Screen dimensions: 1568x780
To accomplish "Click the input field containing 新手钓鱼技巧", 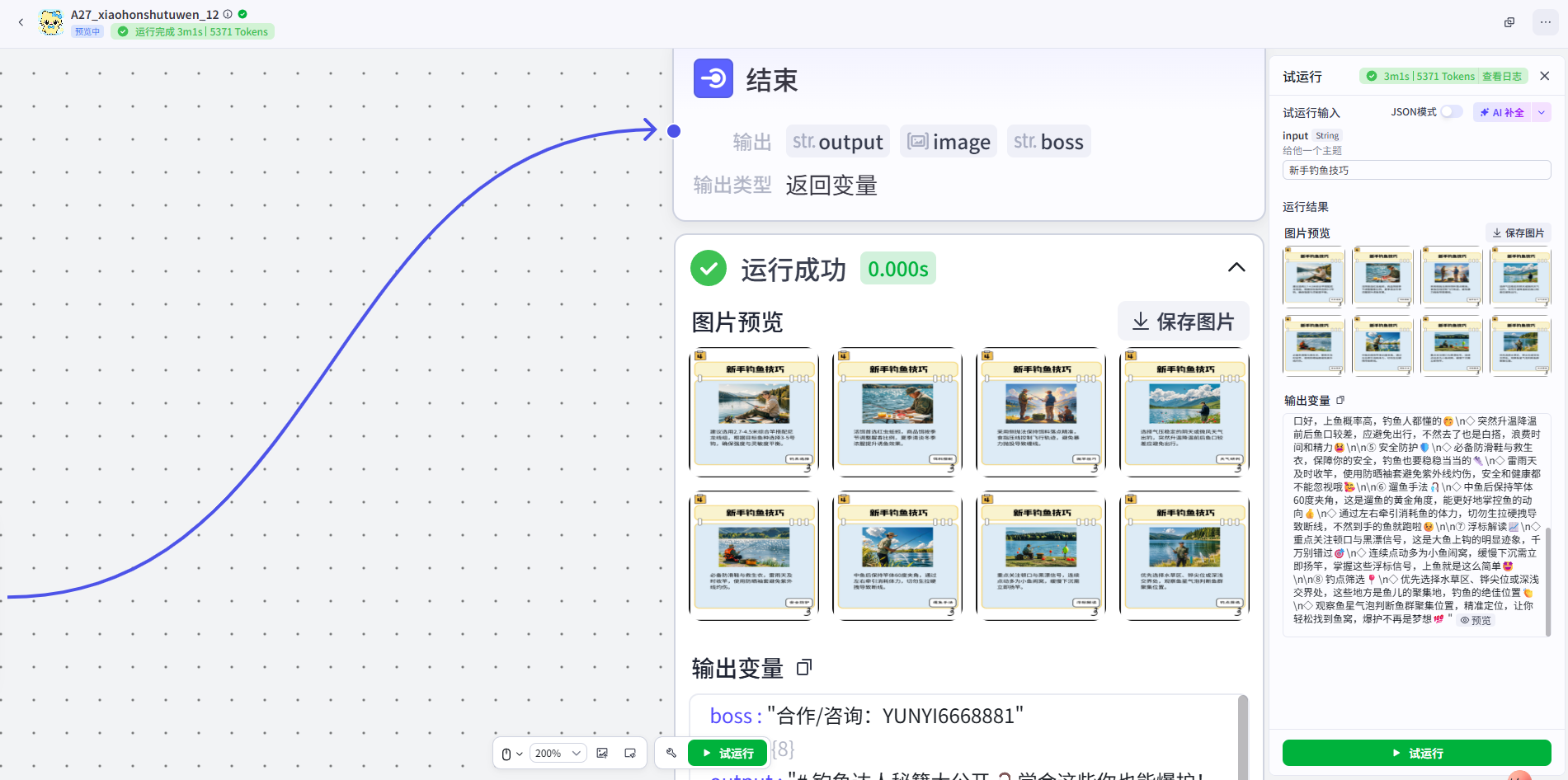I will pyautogui.click(x=1416, y=170).
